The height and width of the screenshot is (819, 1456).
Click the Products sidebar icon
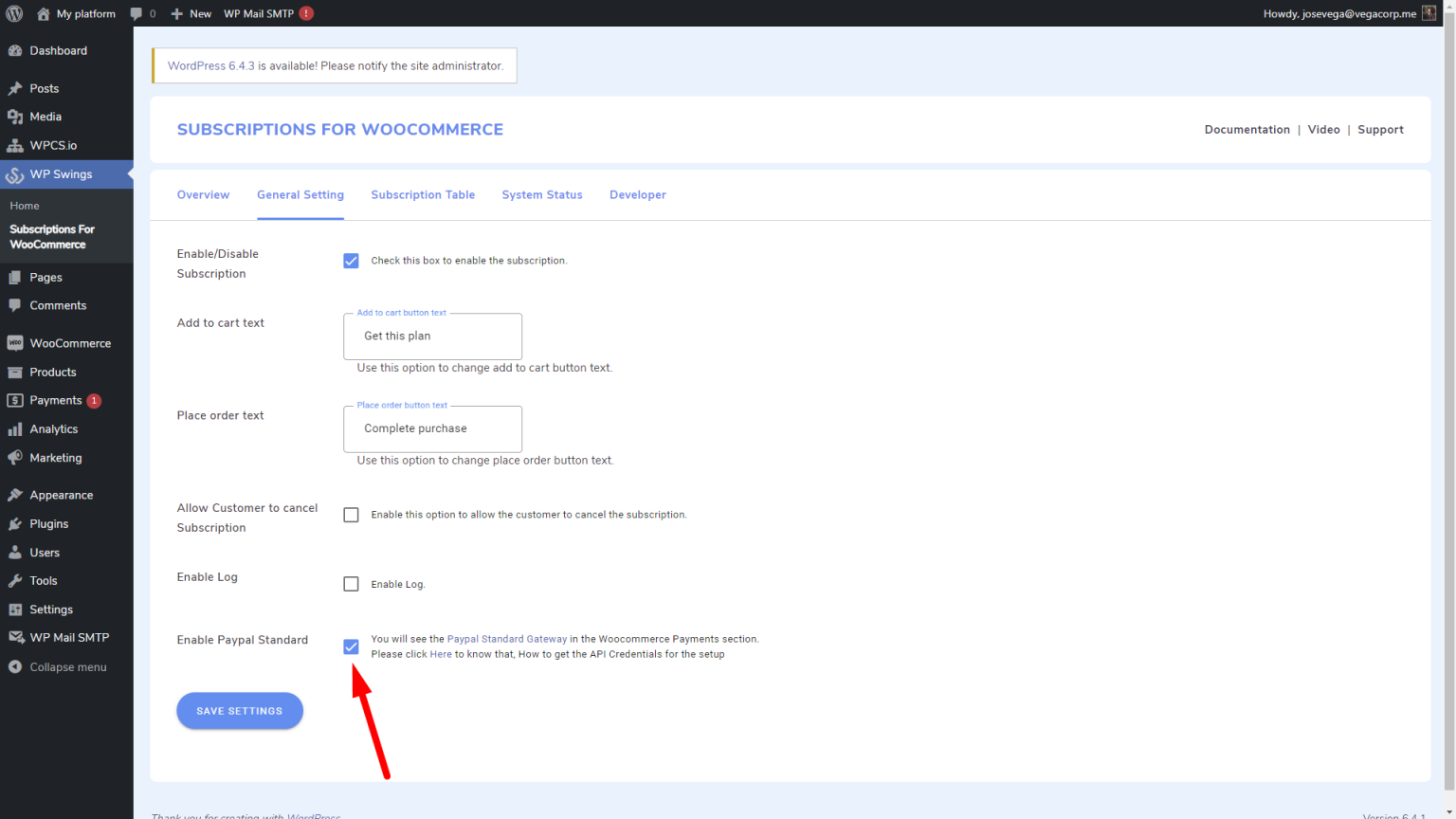coord(16,372)
